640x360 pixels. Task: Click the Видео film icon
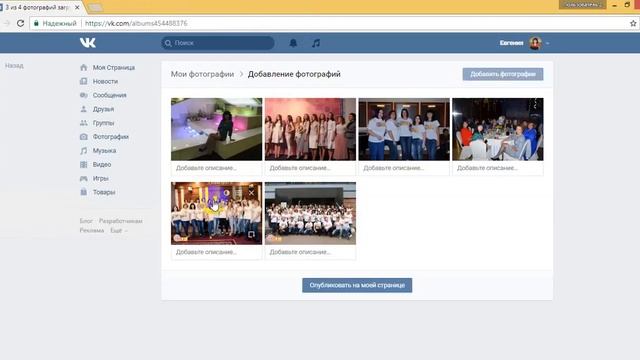[x=84, y=164]
